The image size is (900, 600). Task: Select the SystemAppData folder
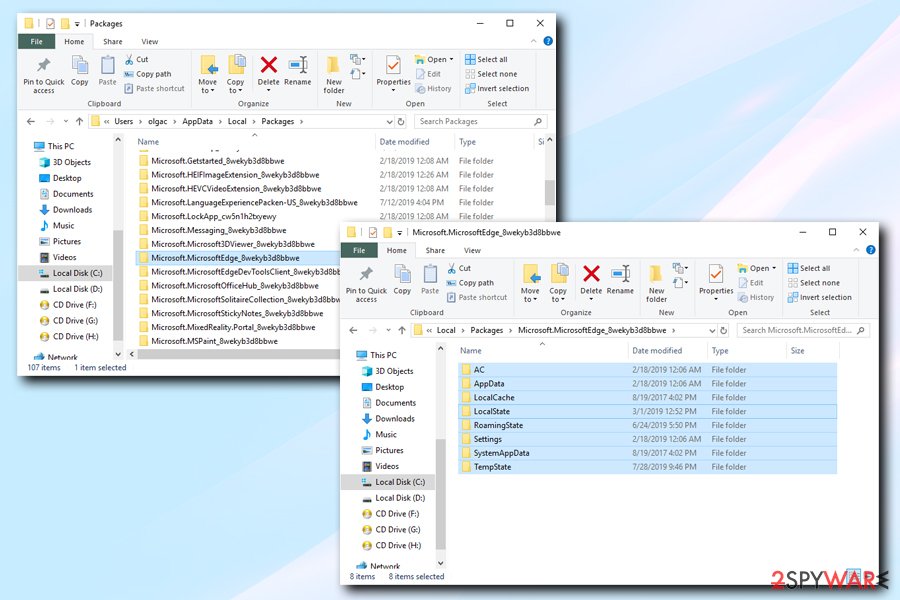[x=647, y=453]
